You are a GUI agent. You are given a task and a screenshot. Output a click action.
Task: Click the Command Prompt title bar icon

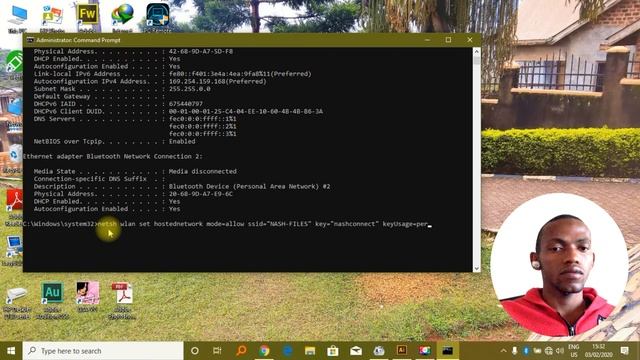click(x=30, y=40)
